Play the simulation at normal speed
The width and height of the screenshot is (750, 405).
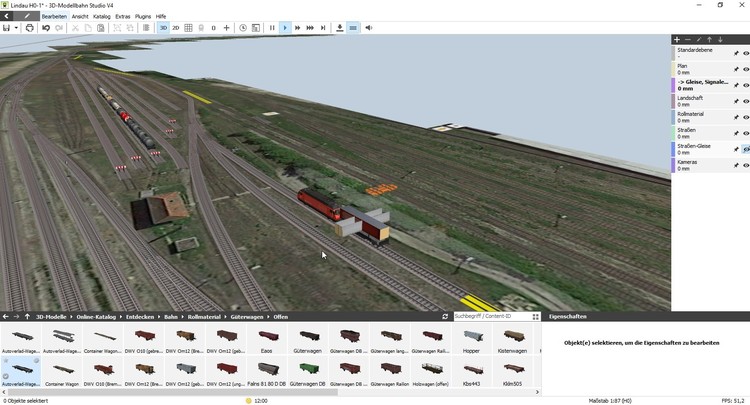[x=285, y=28]
